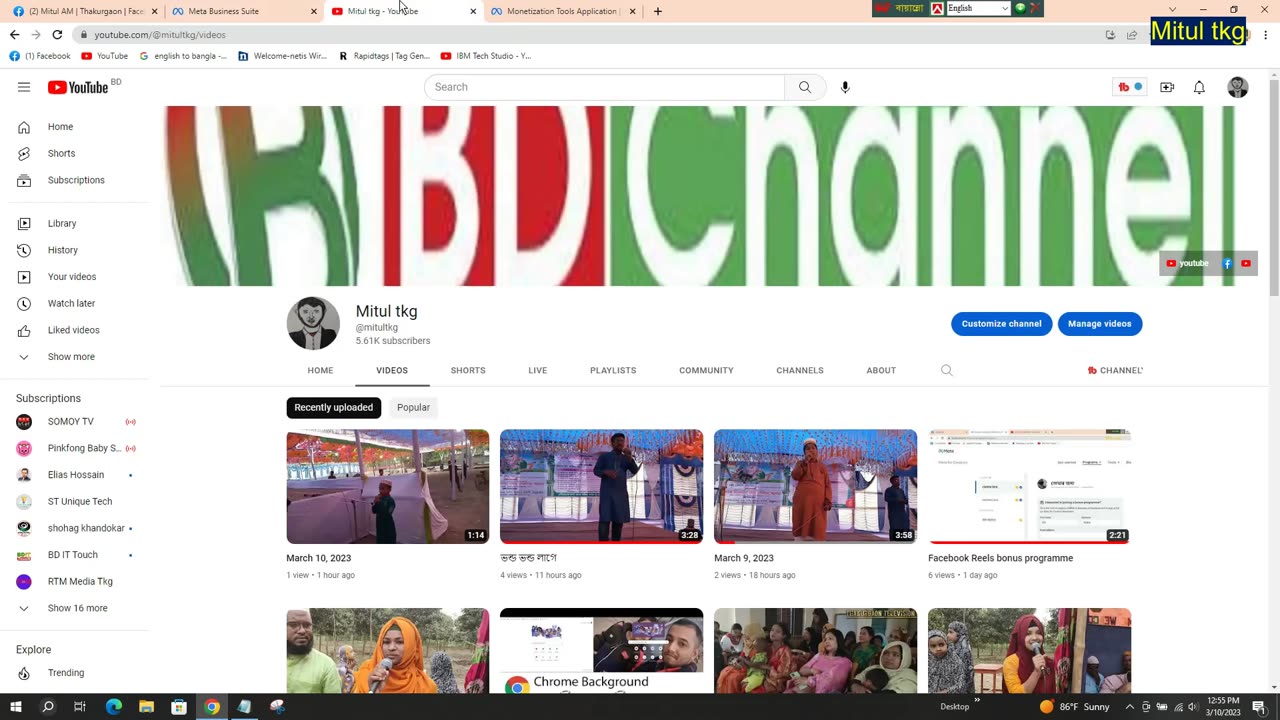Viewport: 1280px width, 720px height.
Task: Open taskbar search
Action: (47, 707)
